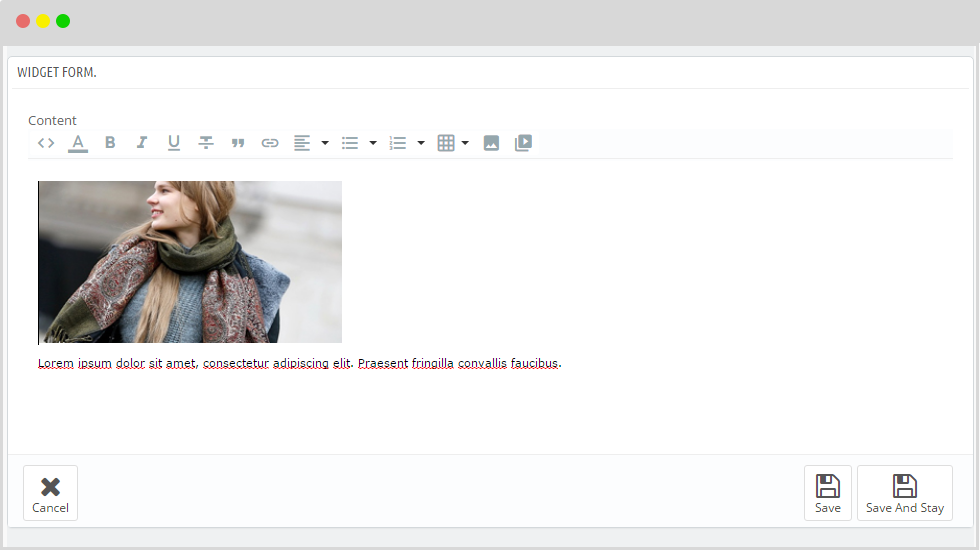Toggle bold formatting
This screenshot has width=980, height=550.
tap(110, 142)
